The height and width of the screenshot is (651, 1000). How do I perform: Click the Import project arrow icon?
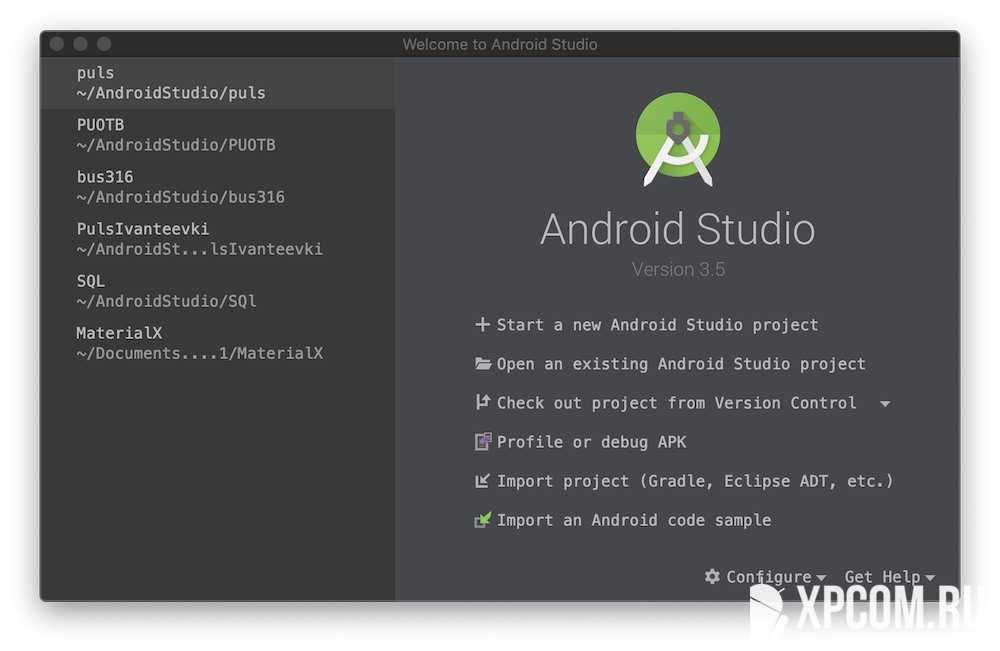[483, 481]
